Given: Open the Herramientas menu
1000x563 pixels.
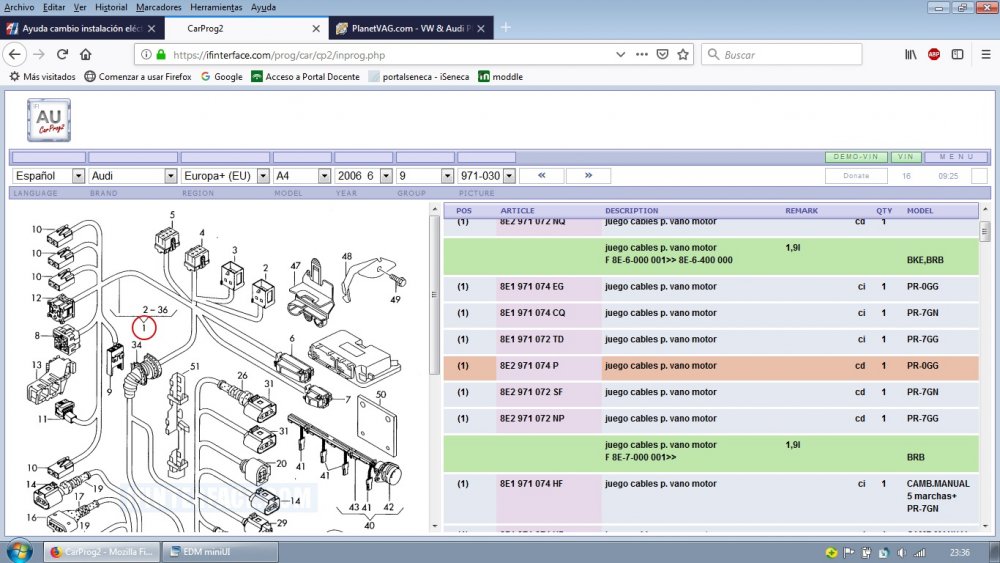Looking at the screenshot, I should pyautogui.click(x=216, y=7).
